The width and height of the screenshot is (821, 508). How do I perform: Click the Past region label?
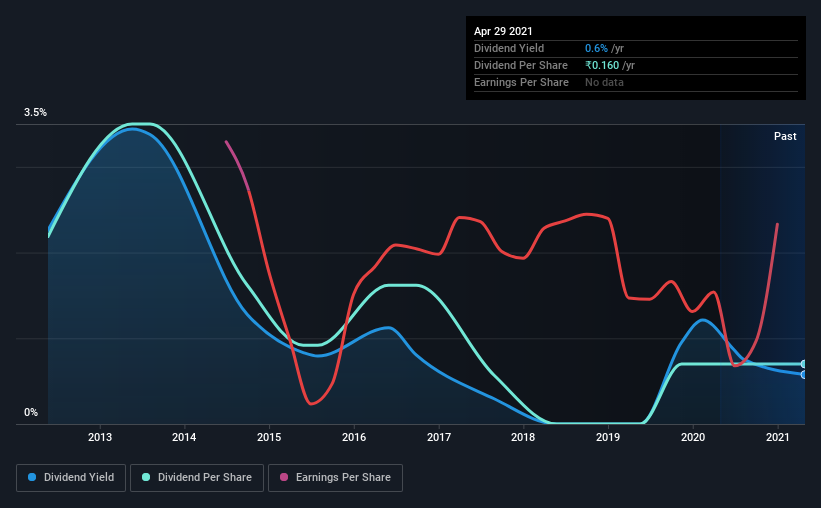tap(785, 137)
